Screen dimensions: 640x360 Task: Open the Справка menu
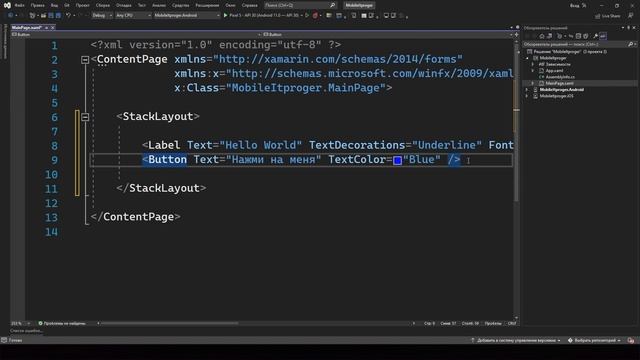(249, 5)
